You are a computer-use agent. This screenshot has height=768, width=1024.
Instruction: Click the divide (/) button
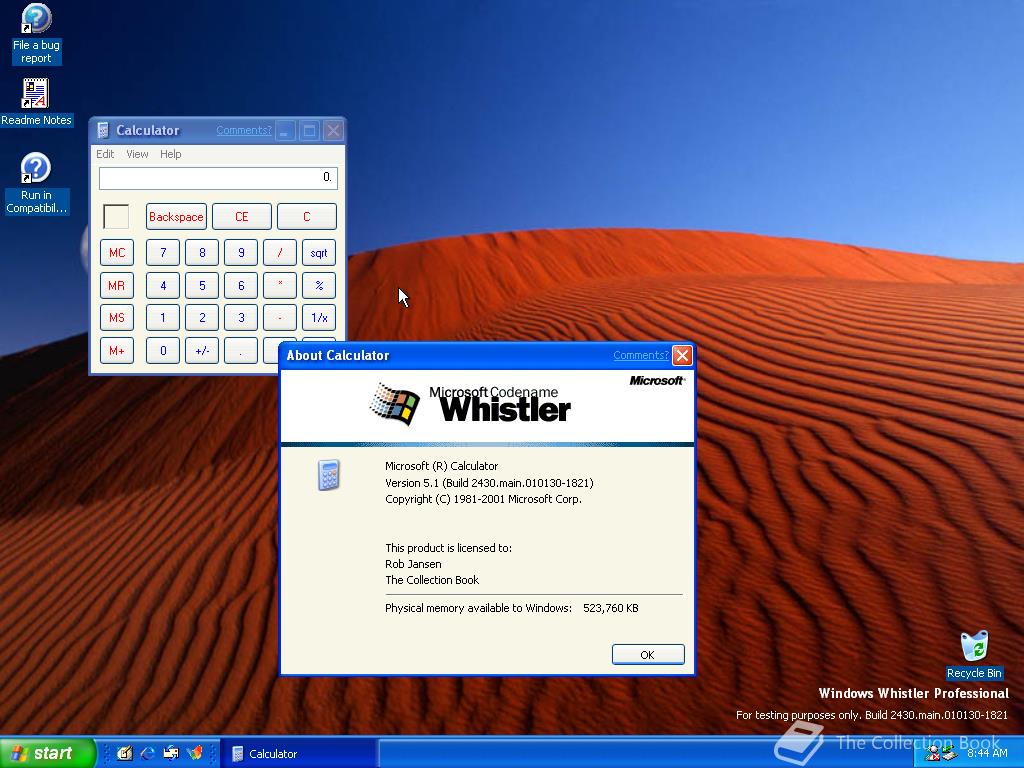[x=280, y=253]
